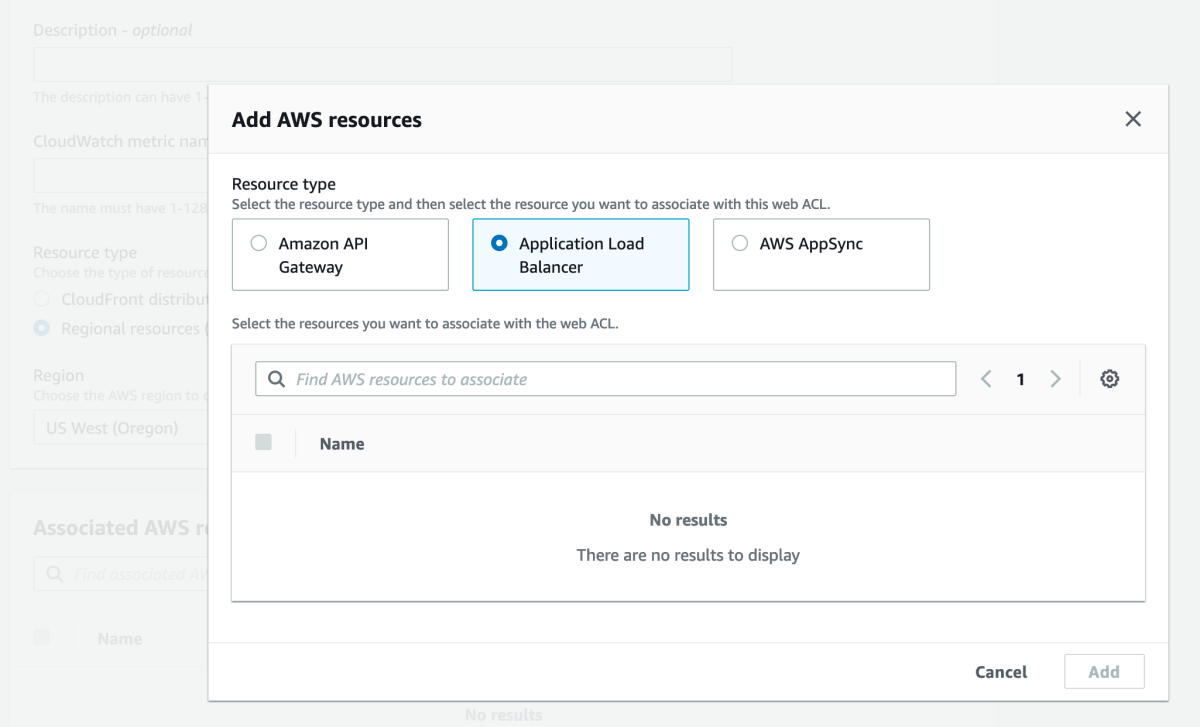Image resolution: width=1200 pixels, height=727 pixels.
Task: Click the Add button
Action: point(1103,671)
